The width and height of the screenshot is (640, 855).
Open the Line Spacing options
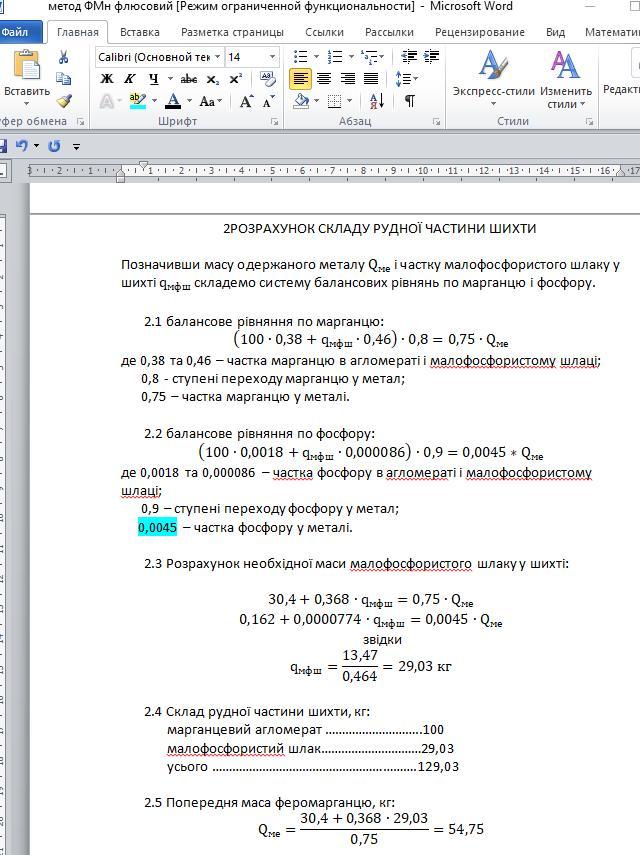tap(406, 79)
